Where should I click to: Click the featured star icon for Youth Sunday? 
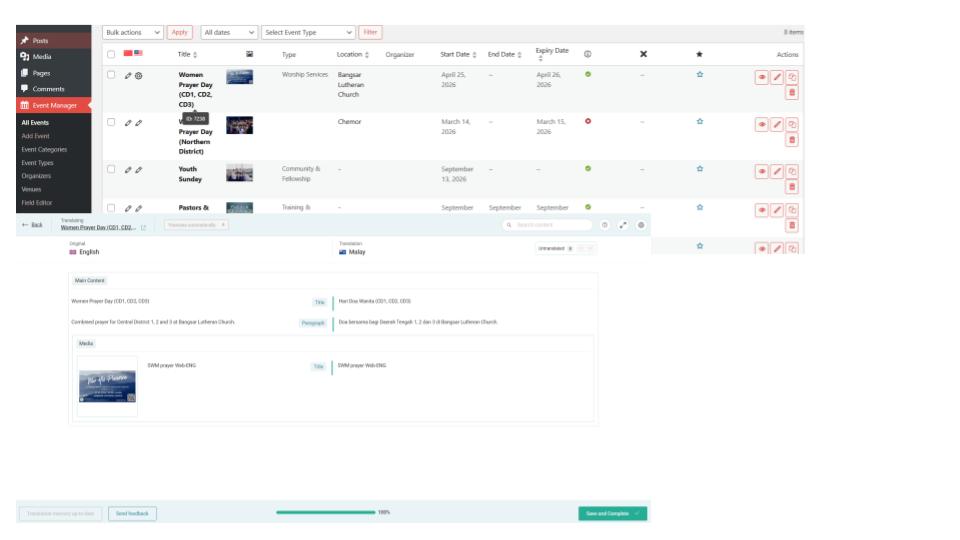tap(699, 168)
